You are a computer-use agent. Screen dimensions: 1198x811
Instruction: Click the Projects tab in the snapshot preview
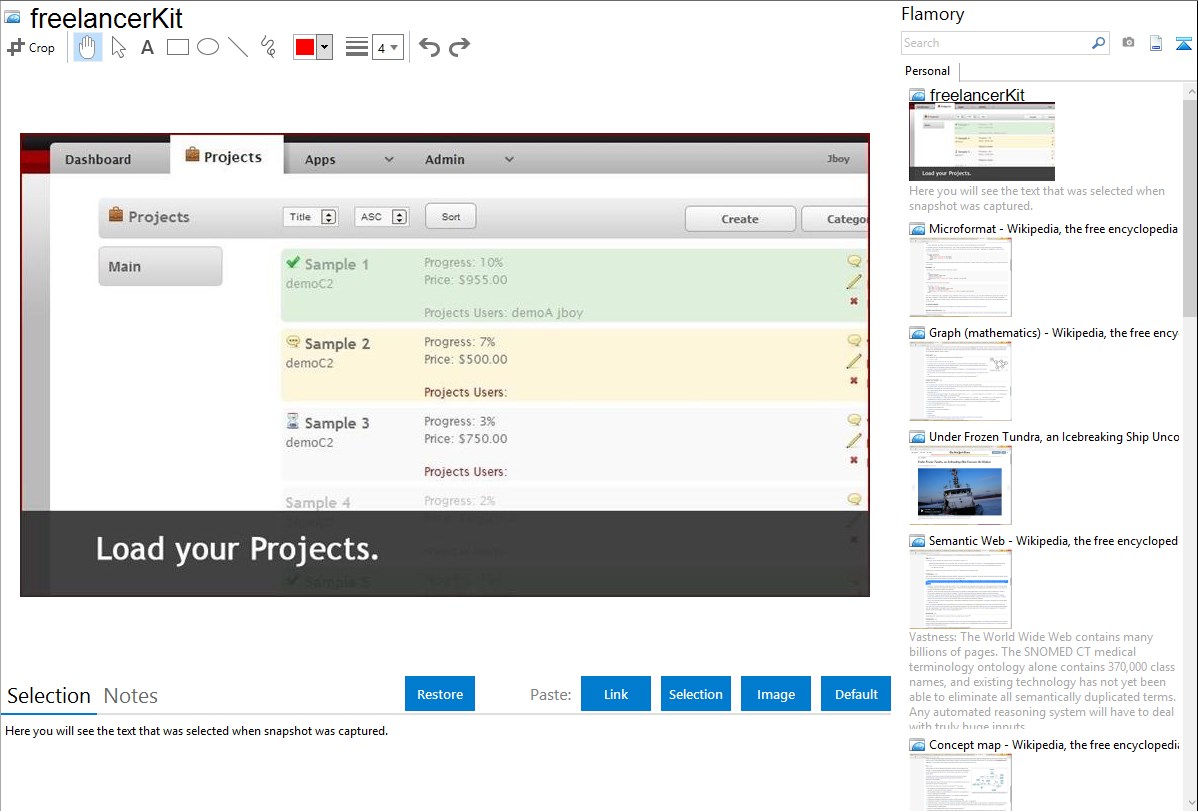coord(226,156)
